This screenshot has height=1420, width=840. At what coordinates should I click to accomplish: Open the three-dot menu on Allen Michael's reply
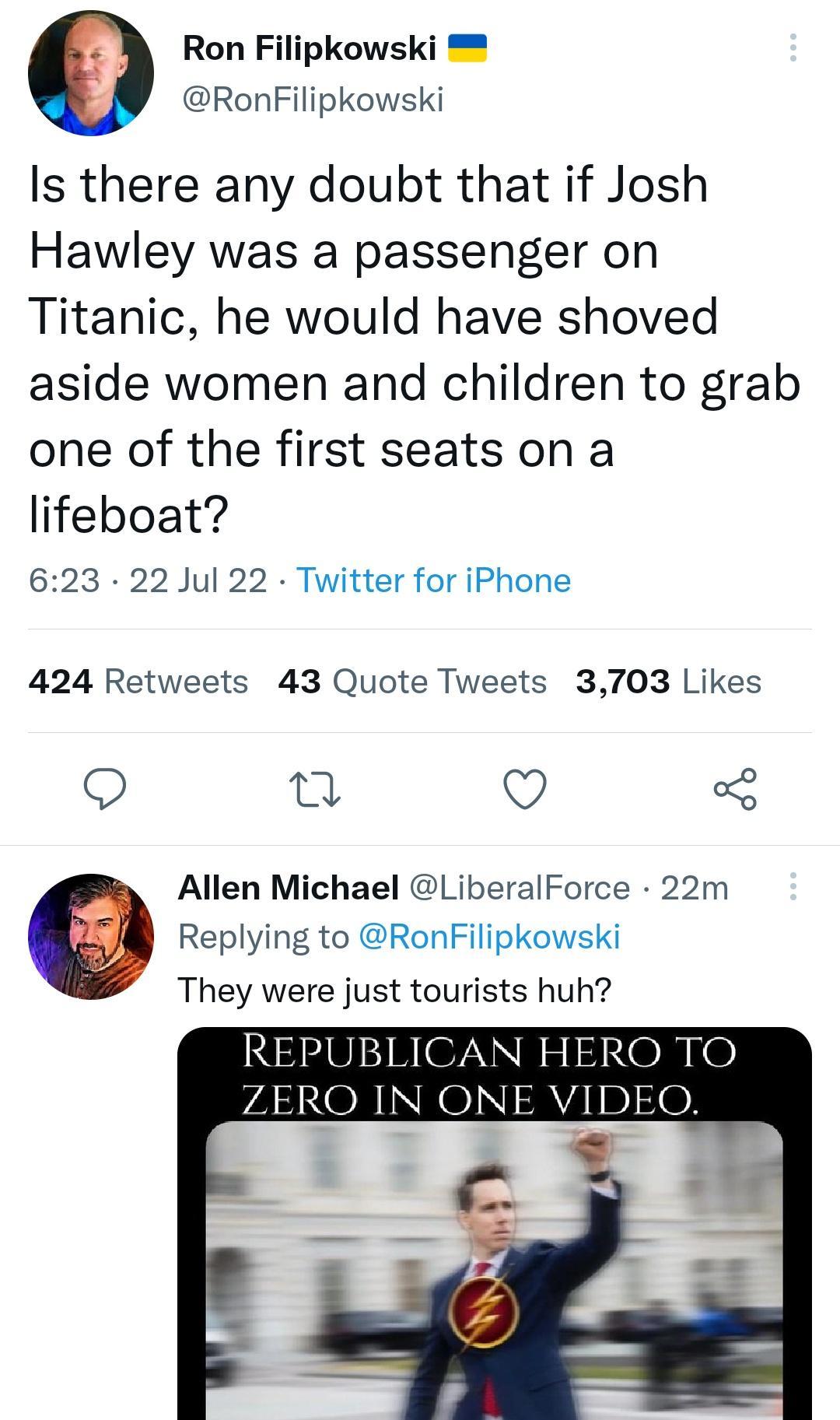[793, 885]
